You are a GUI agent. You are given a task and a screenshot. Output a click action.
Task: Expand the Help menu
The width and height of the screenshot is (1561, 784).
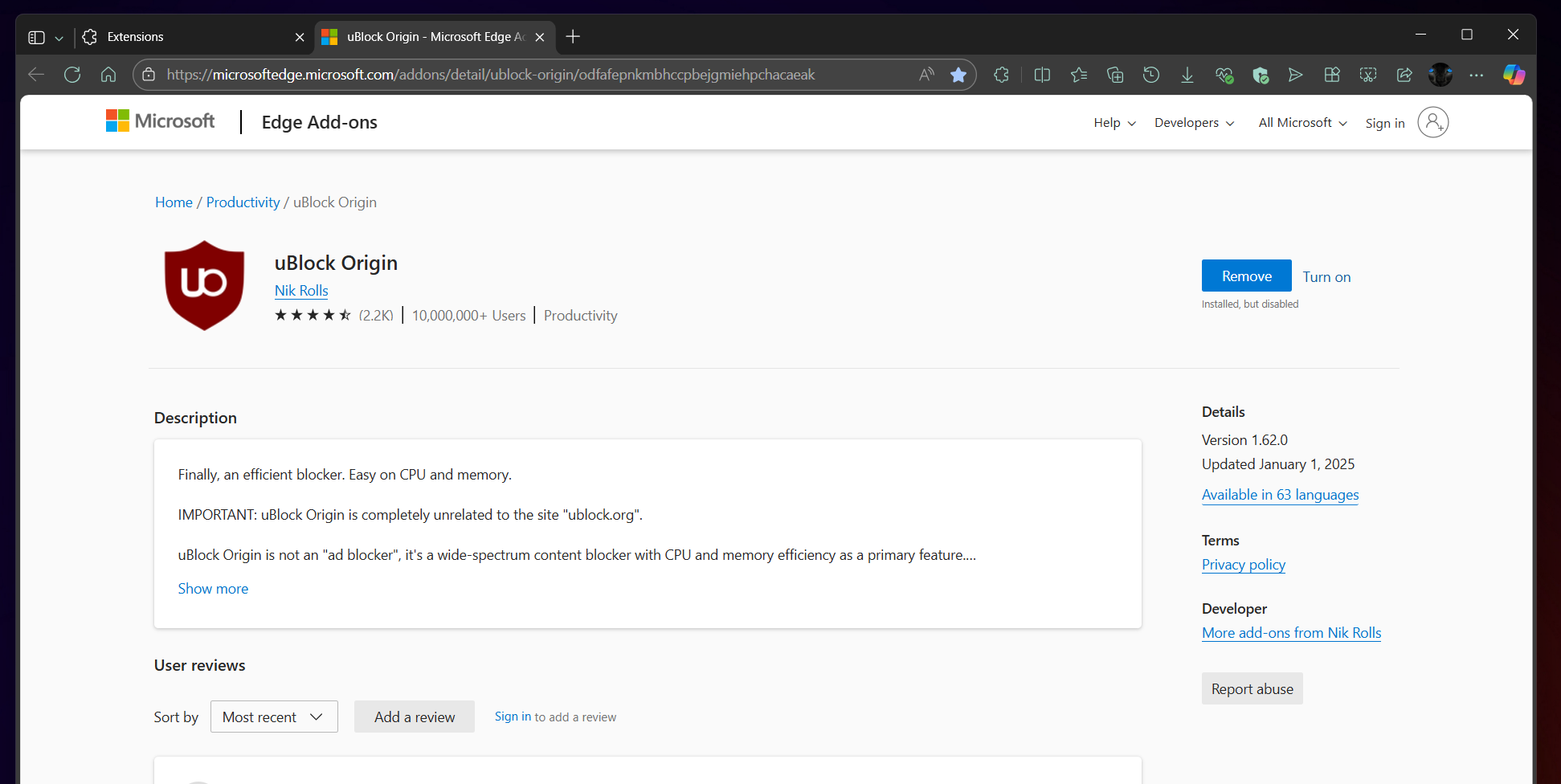(x=1115, y=123)
